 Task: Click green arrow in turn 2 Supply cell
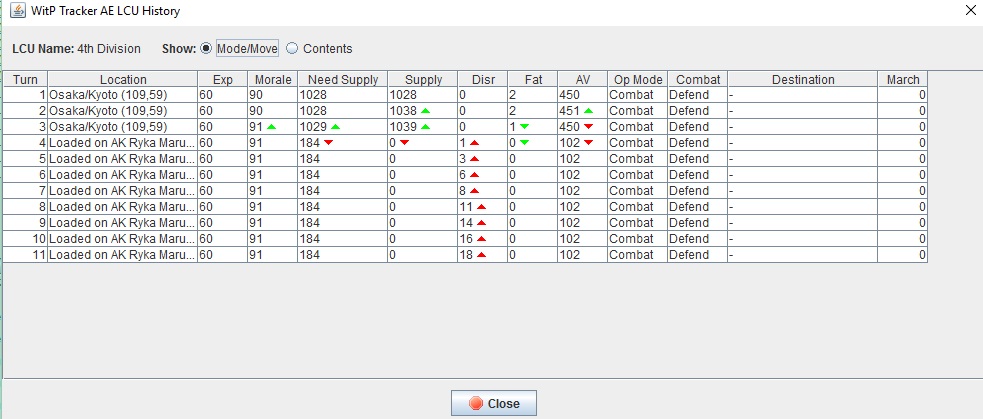coord(426,111)
